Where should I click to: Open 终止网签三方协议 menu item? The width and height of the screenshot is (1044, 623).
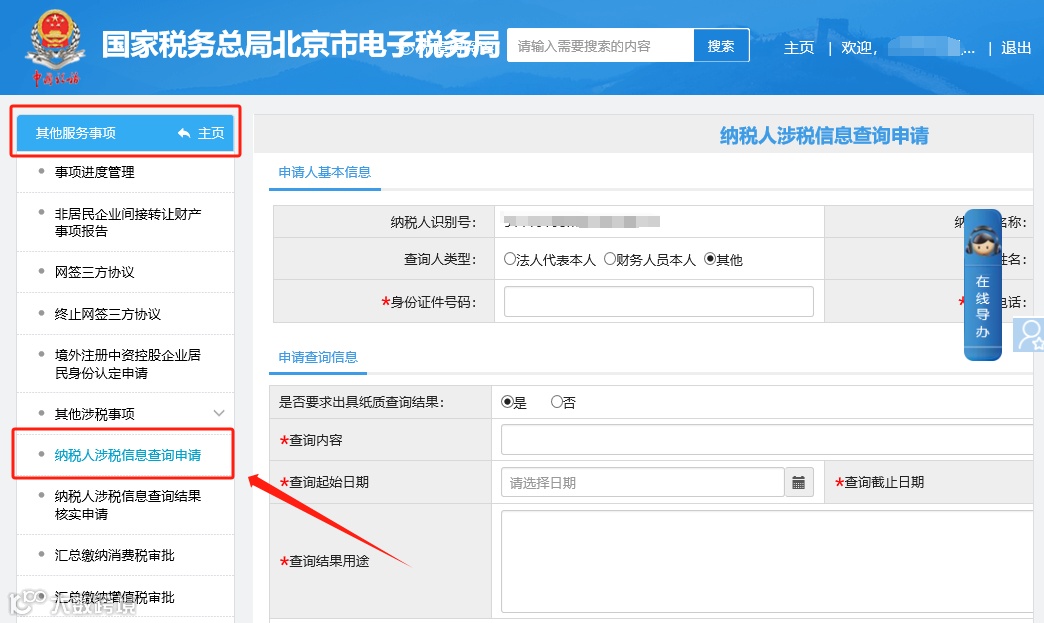pyautogui.click(x=108, y=314)
